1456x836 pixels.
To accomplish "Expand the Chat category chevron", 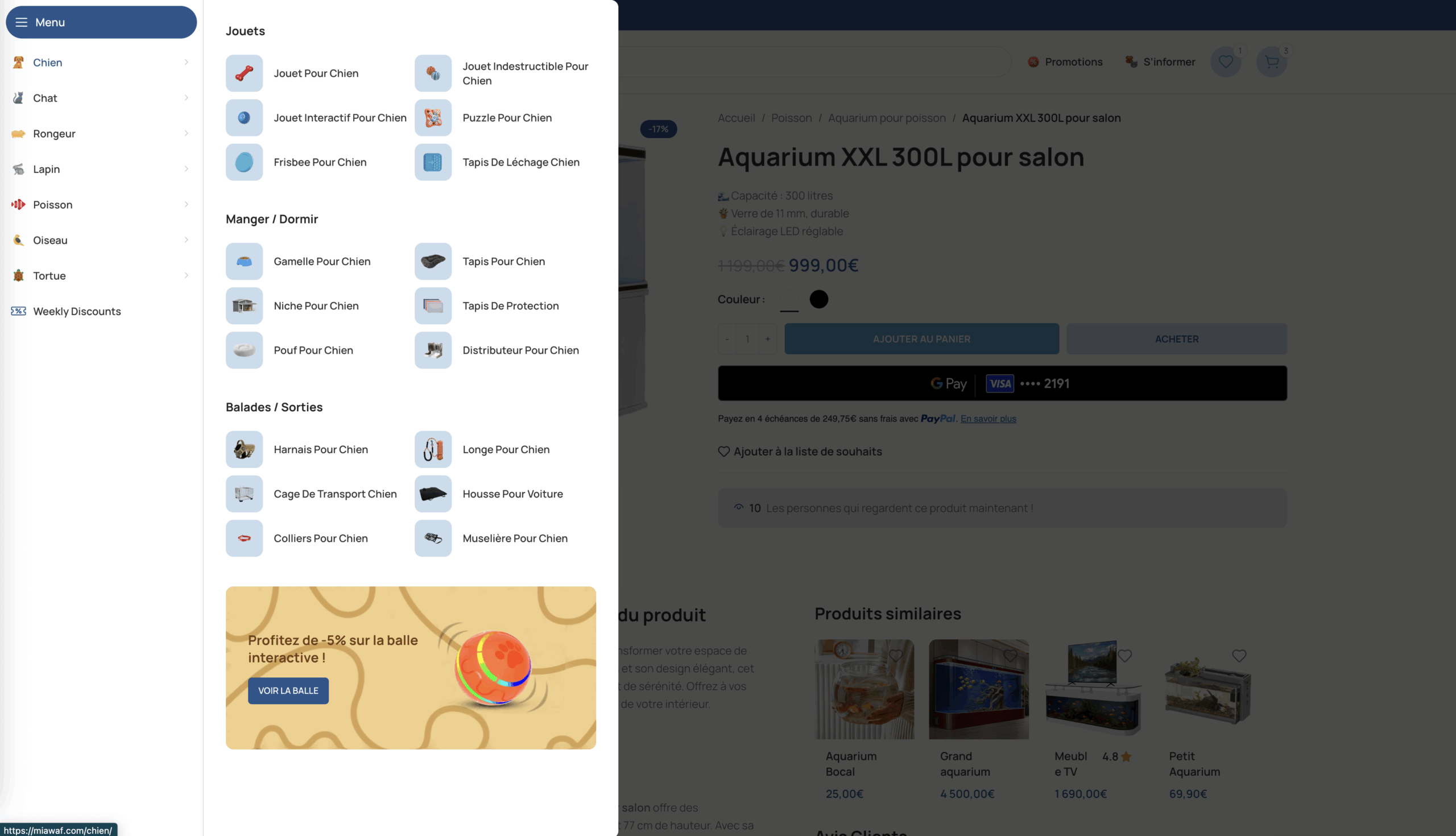I will (x=186, y=98).
